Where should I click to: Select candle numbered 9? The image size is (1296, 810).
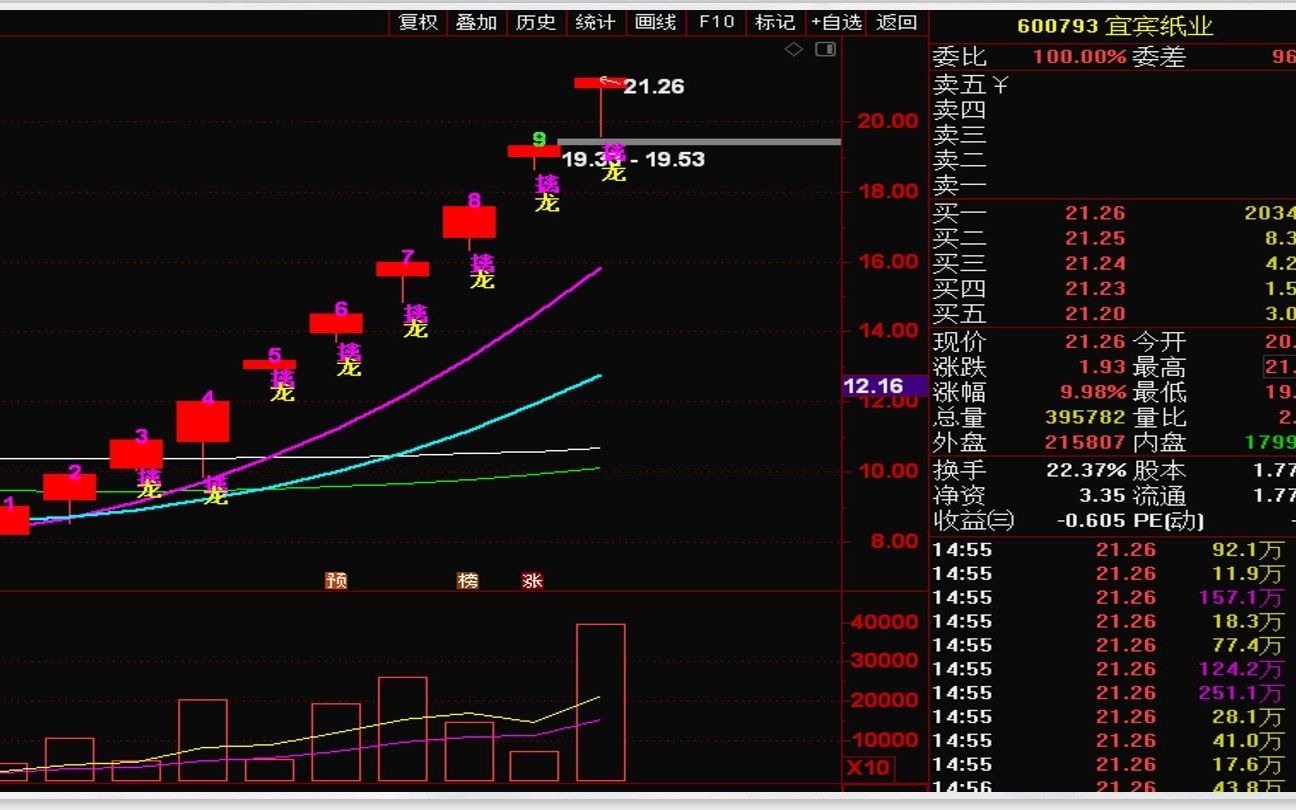click(x=534, y=151)
